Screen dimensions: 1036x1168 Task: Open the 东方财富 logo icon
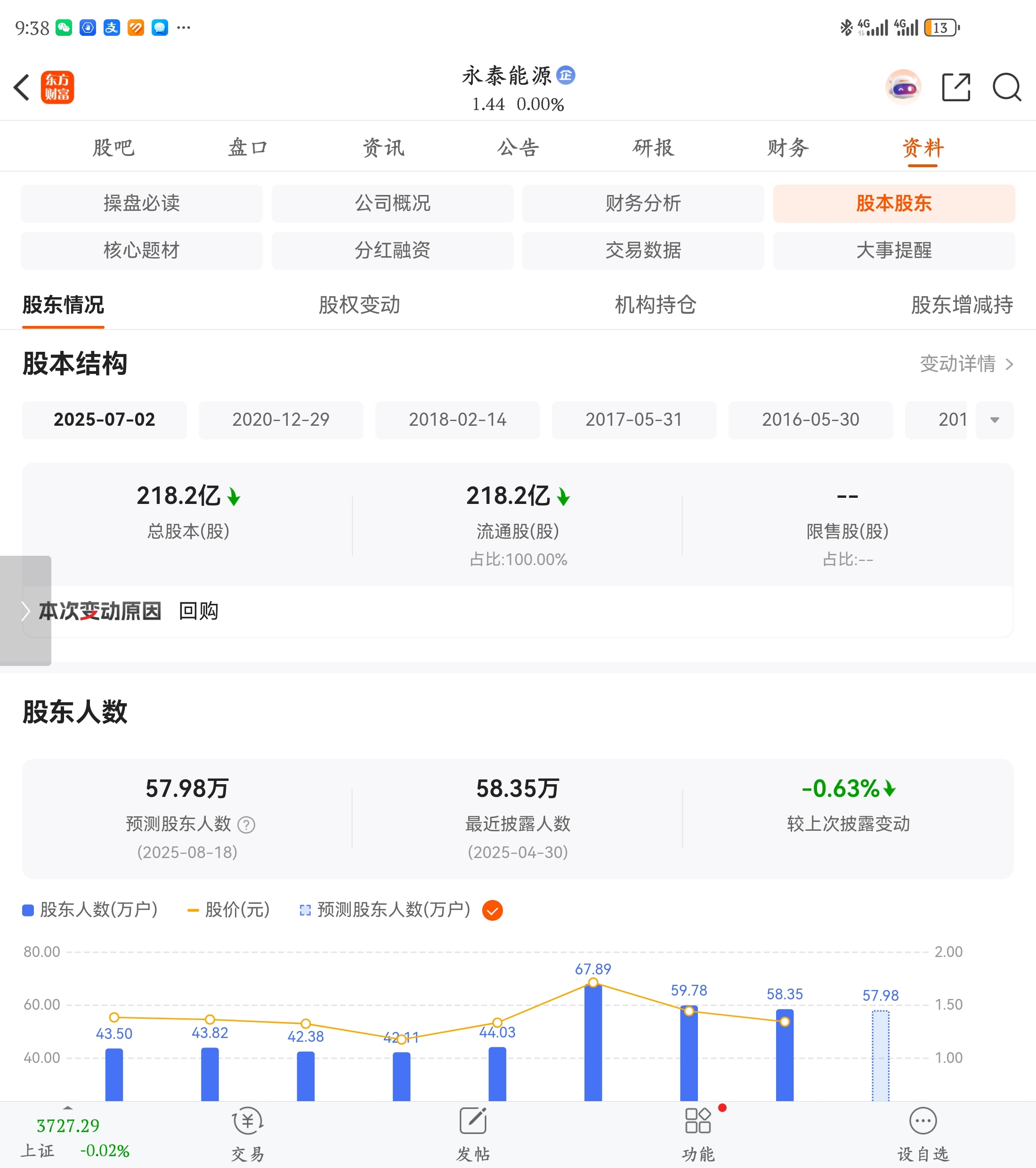coord(57,88)
